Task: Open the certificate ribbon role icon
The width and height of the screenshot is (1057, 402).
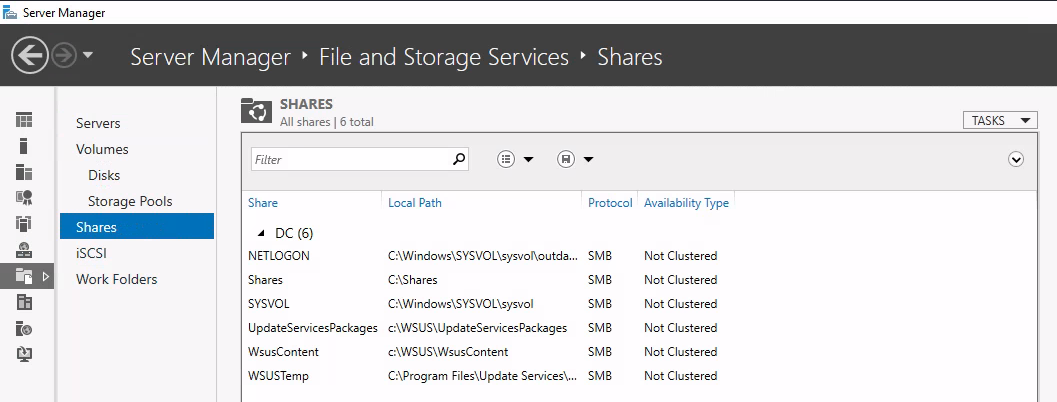Action: (24, 198)
